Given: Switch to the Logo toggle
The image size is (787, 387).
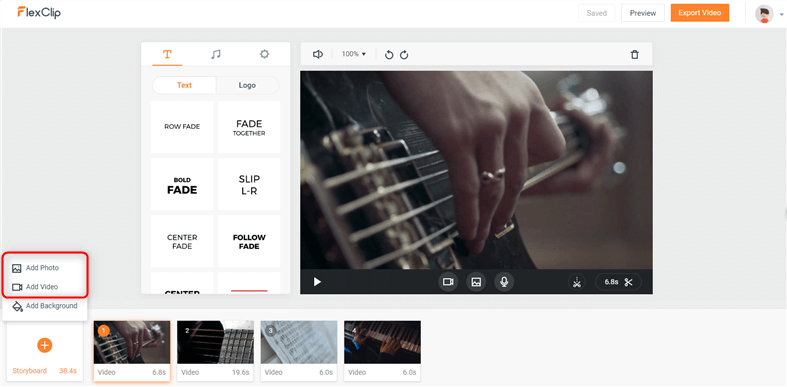Looking at the screenshot, I should [247, 85].
